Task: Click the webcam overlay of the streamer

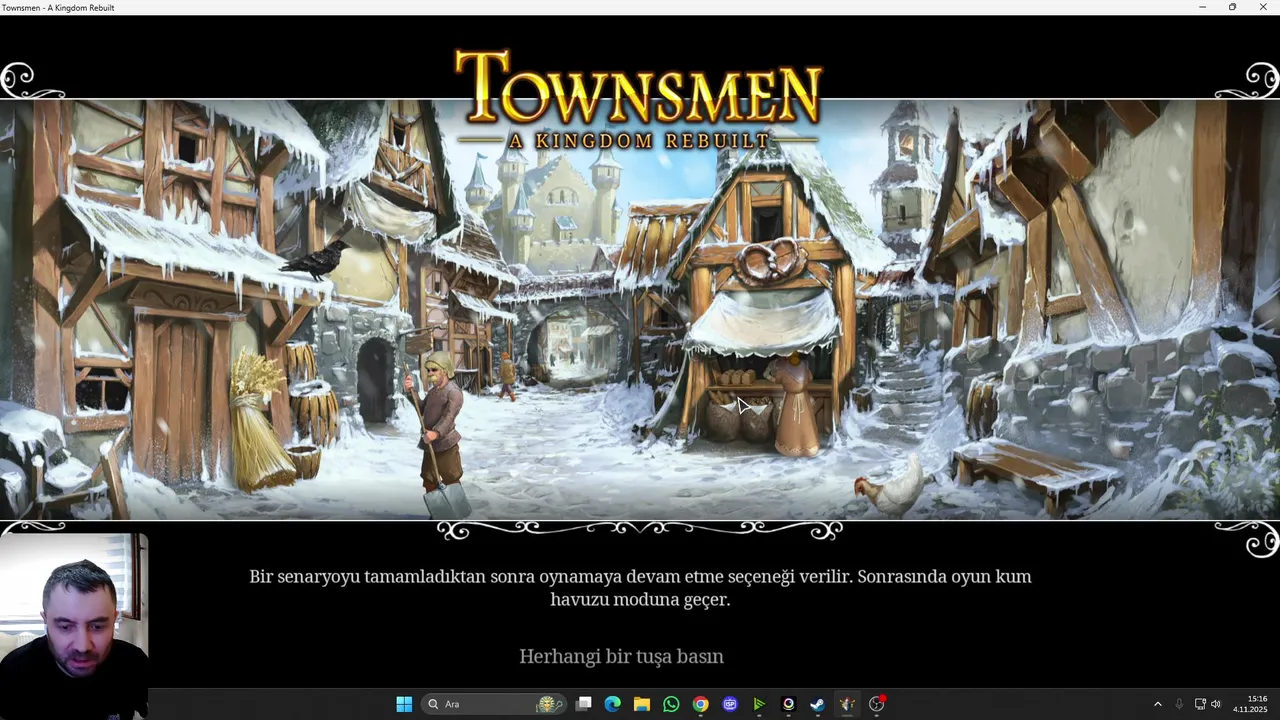Action: pos(74,627)
